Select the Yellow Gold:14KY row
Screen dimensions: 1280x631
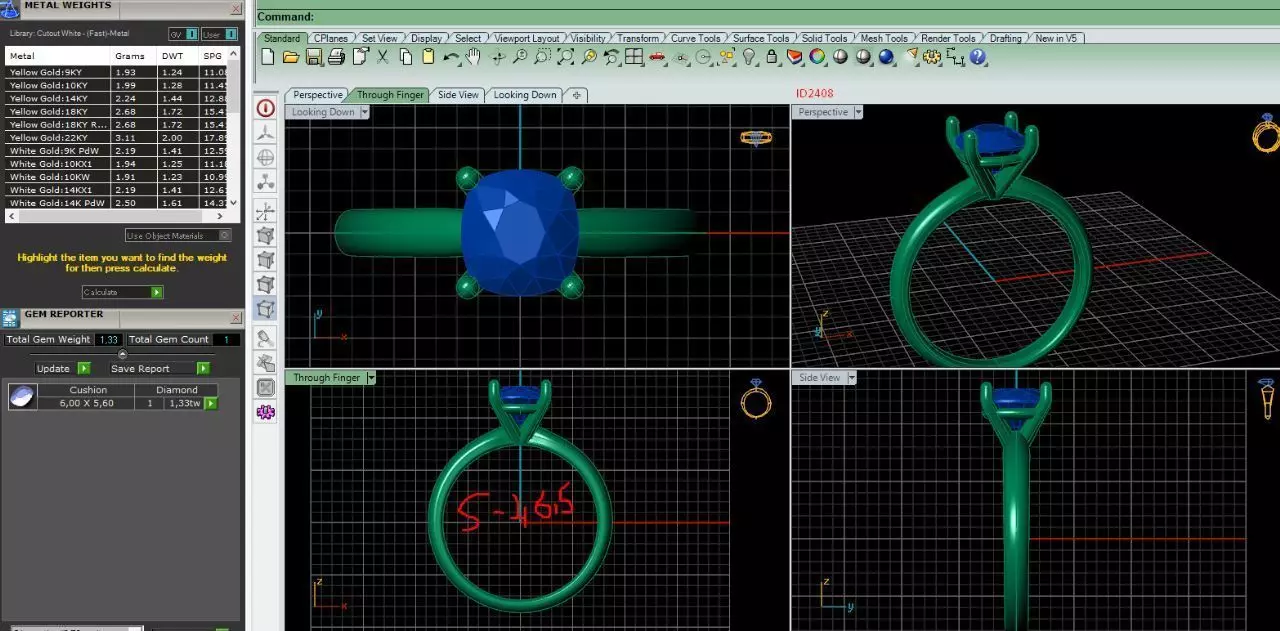[x=117, y=98]
